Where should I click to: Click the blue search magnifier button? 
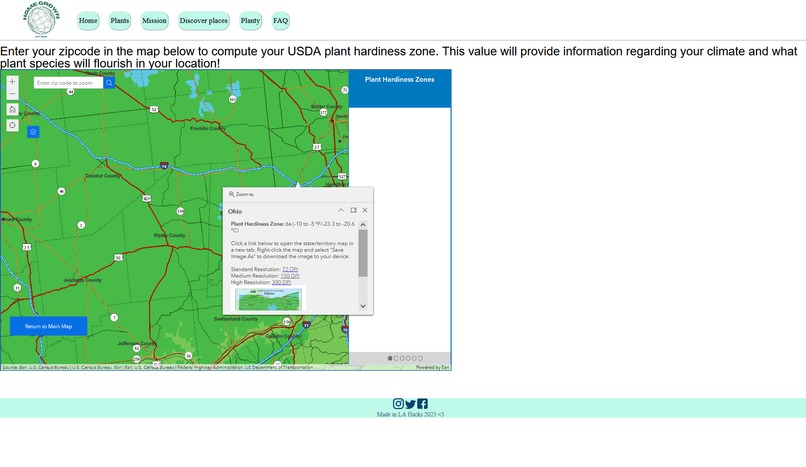[x=109, y=83]
